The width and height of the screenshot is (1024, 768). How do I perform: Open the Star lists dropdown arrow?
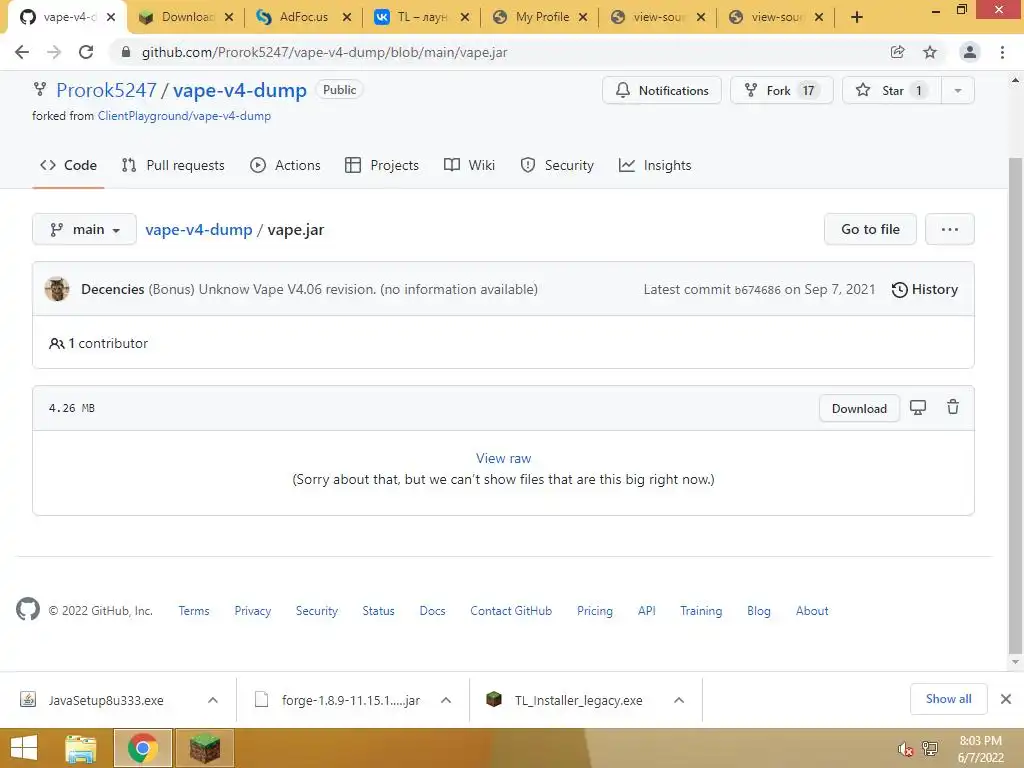pos(957,90)
